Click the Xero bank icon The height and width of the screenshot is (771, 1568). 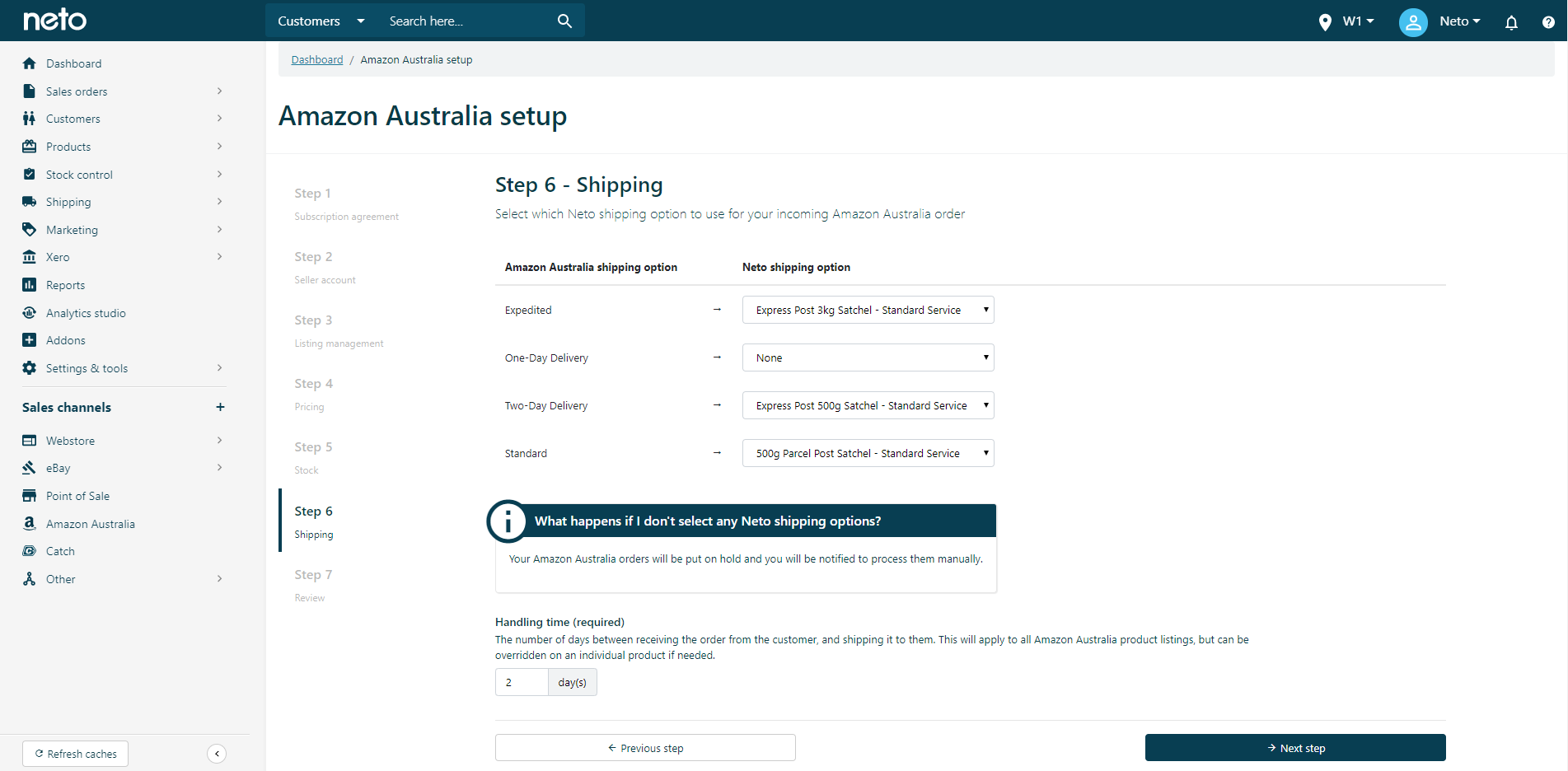30,257
